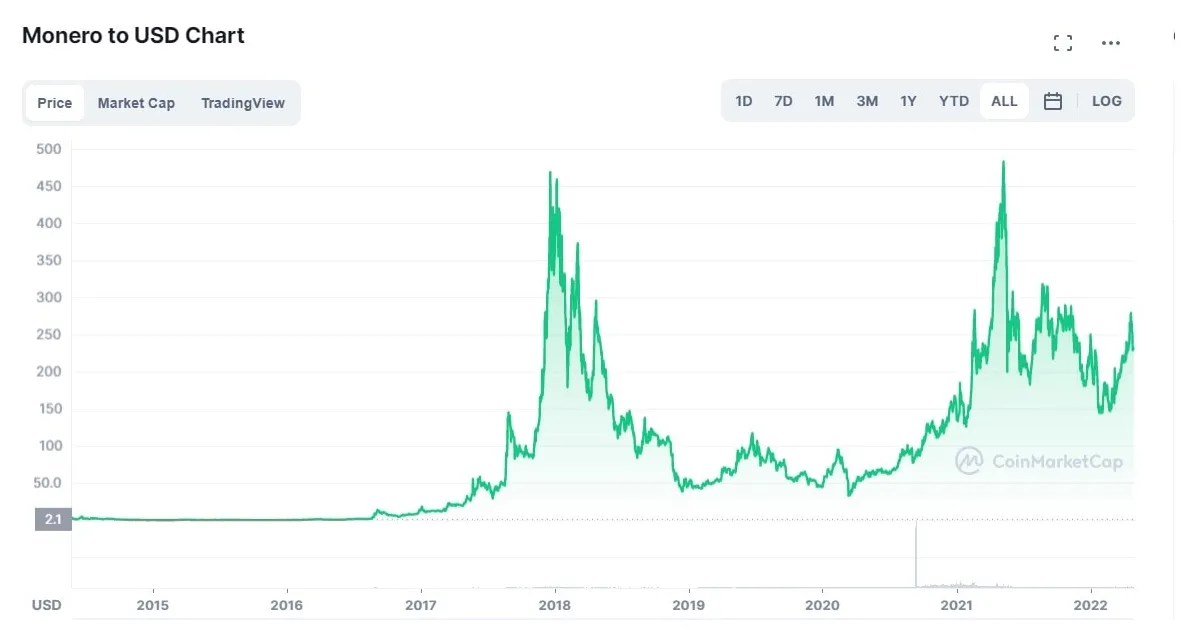Select the Price tab
This screenshot has height=630, width=1185.
click(x=54, y=102)
